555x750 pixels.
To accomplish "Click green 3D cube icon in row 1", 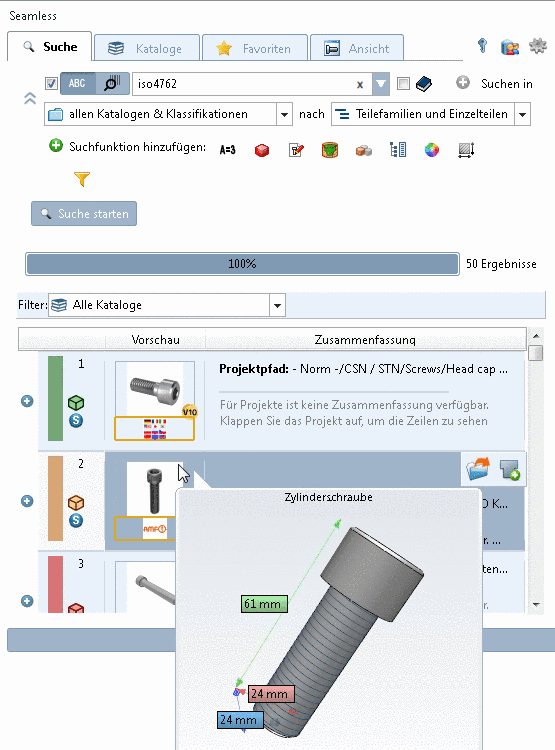I will point(76,403).
